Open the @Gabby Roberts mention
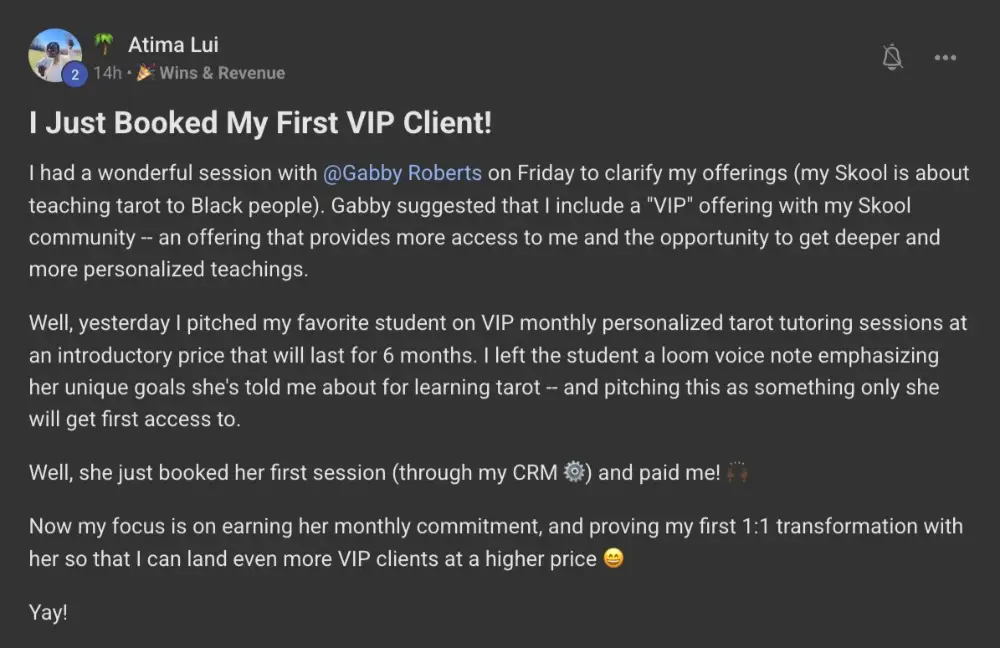Image resolution: width=1000 pixels, height=648 pixels. 402,173
